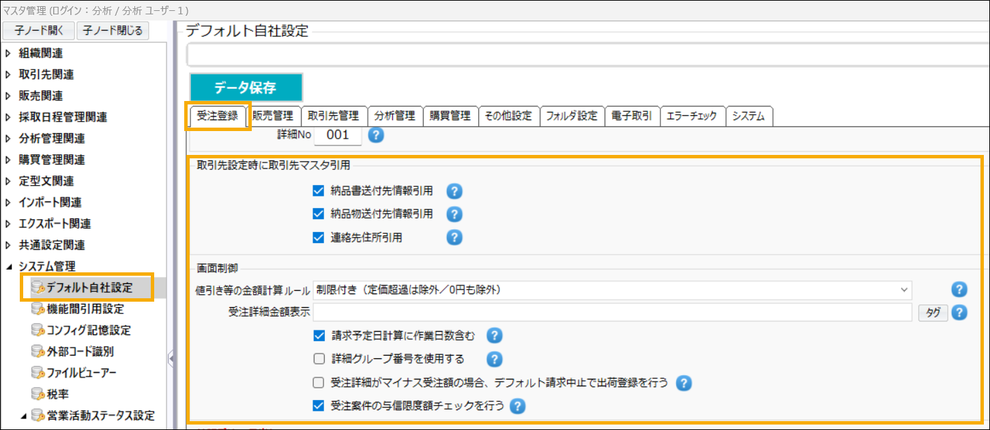
Task: Select 機能間引用設定 in the tree
Action: (85, 309)
